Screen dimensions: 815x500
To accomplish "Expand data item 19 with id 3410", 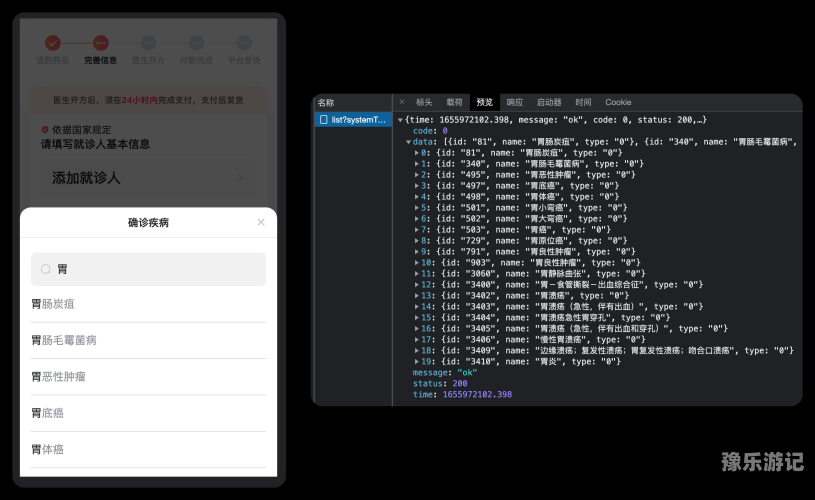I will 417,361.
